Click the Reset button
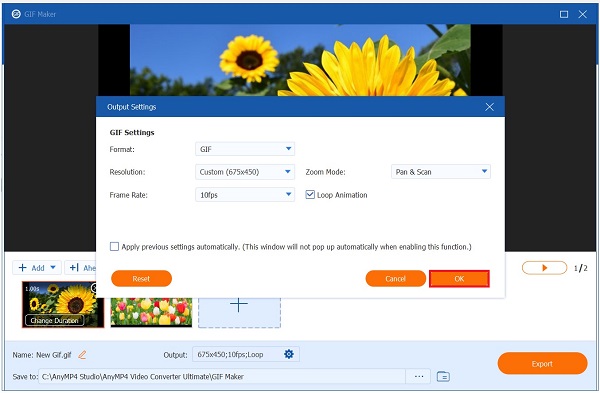600x393 pixels. pos(141,279)
